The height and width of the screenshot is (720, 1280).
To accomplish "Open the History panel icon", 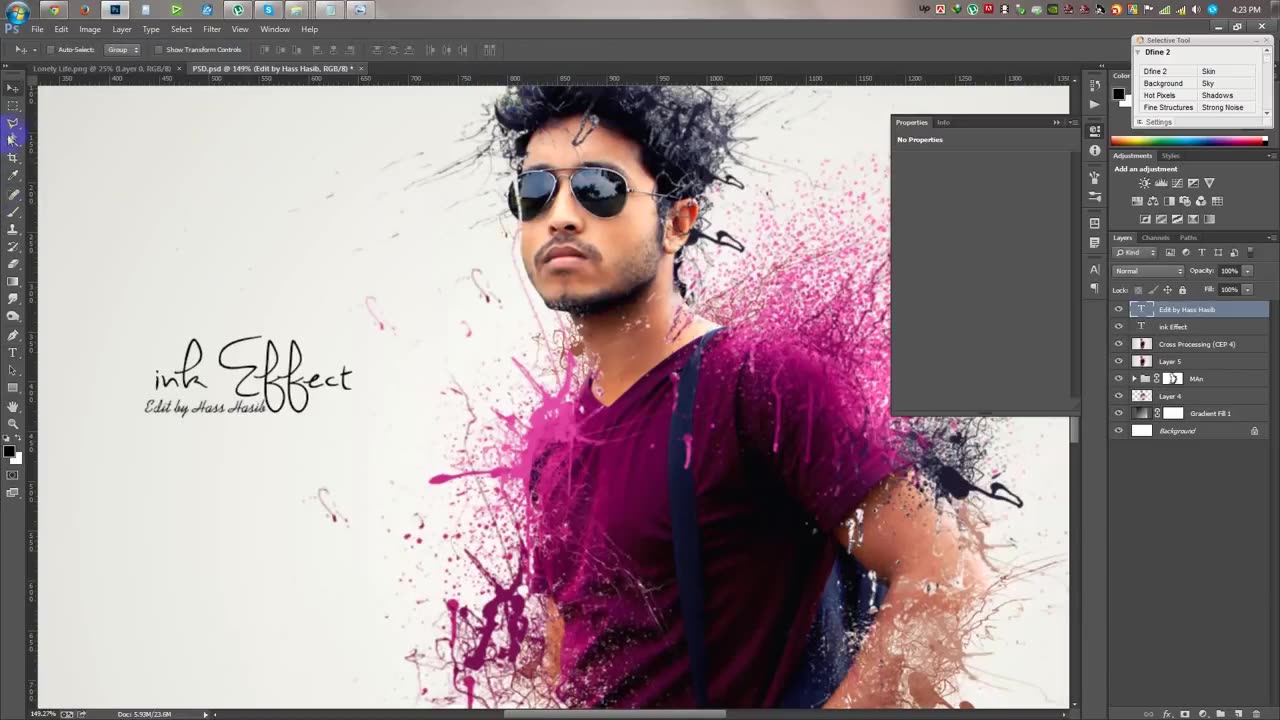I will (x=1095, y=85).
